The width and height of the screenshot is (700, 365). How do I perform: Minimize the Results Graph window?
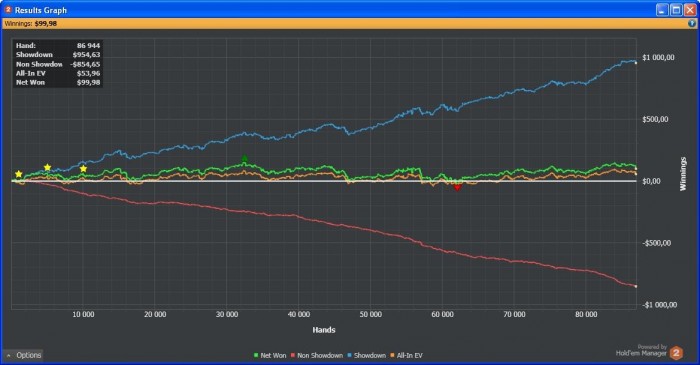(662, 10)
